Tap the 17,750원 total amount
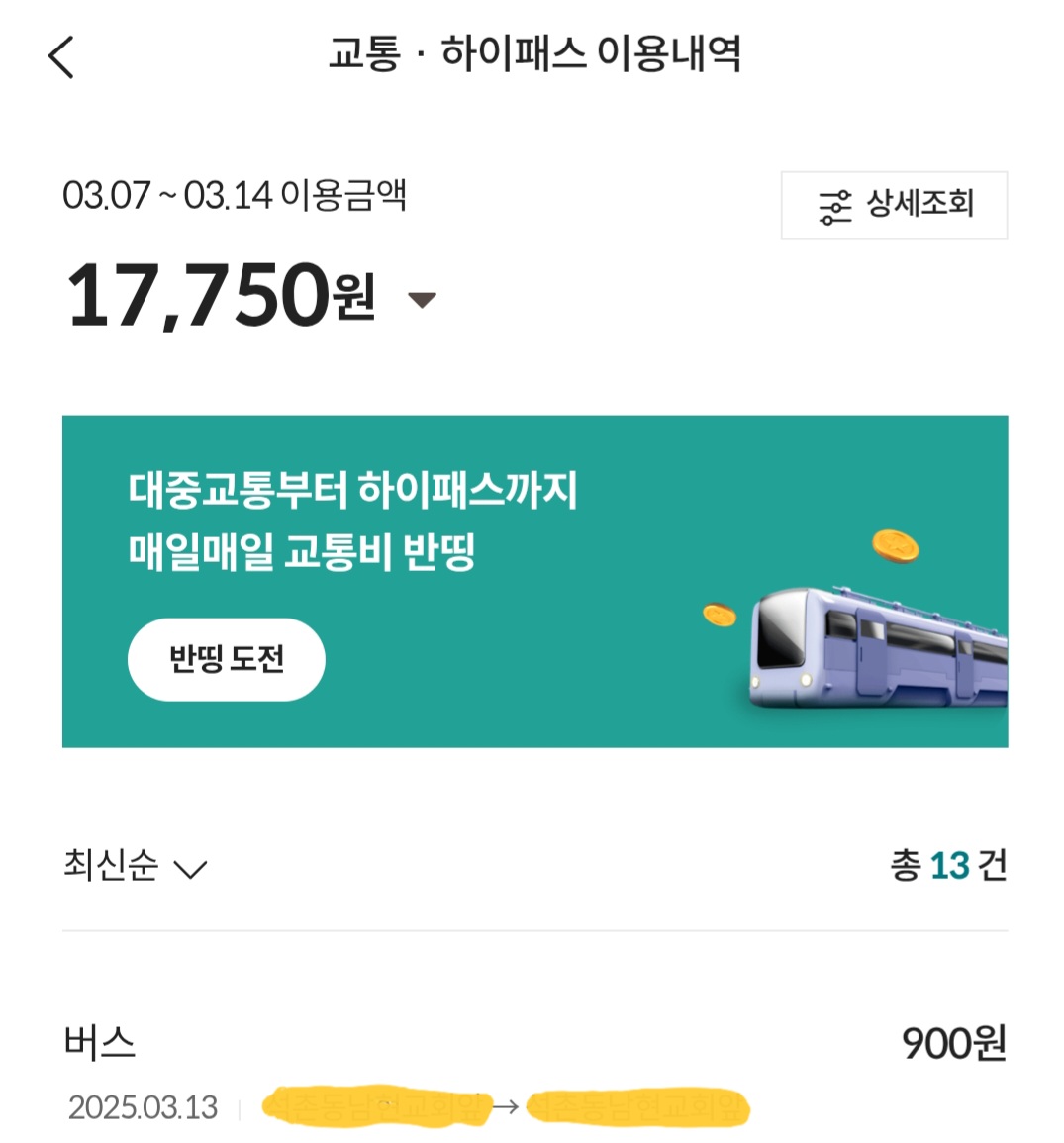 (x=221, y=295)
